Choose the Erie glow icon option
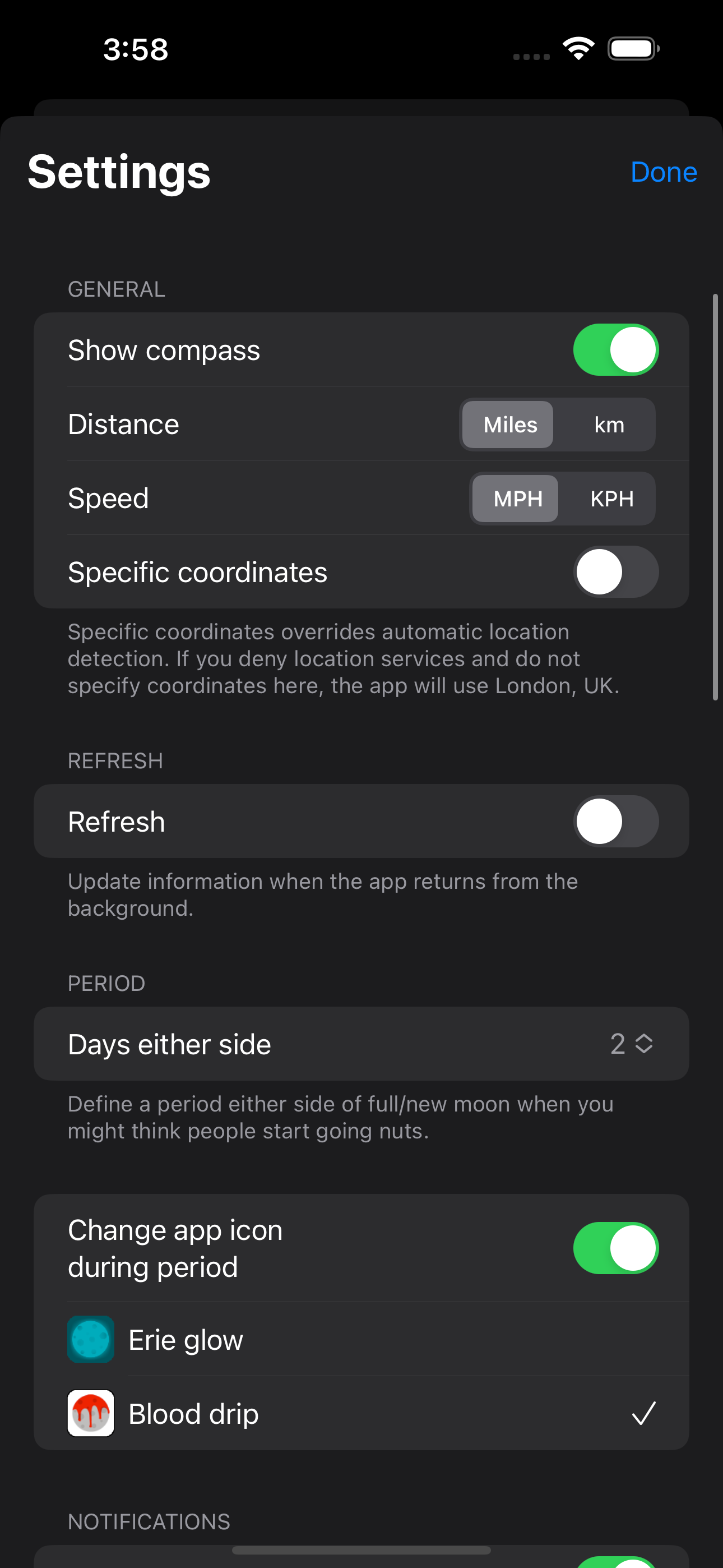This screenshot has width=723, height=1568. point(186,1340)
